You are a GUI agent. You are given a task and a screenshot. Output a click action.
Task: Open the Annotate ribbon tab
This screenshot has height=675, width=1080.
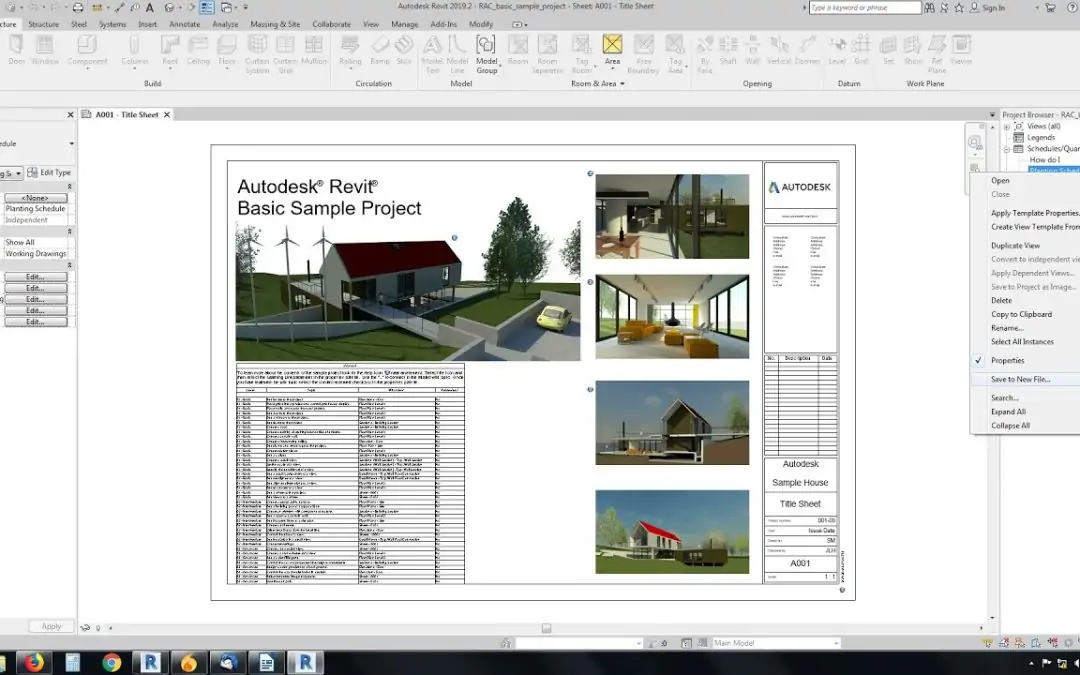184,24
